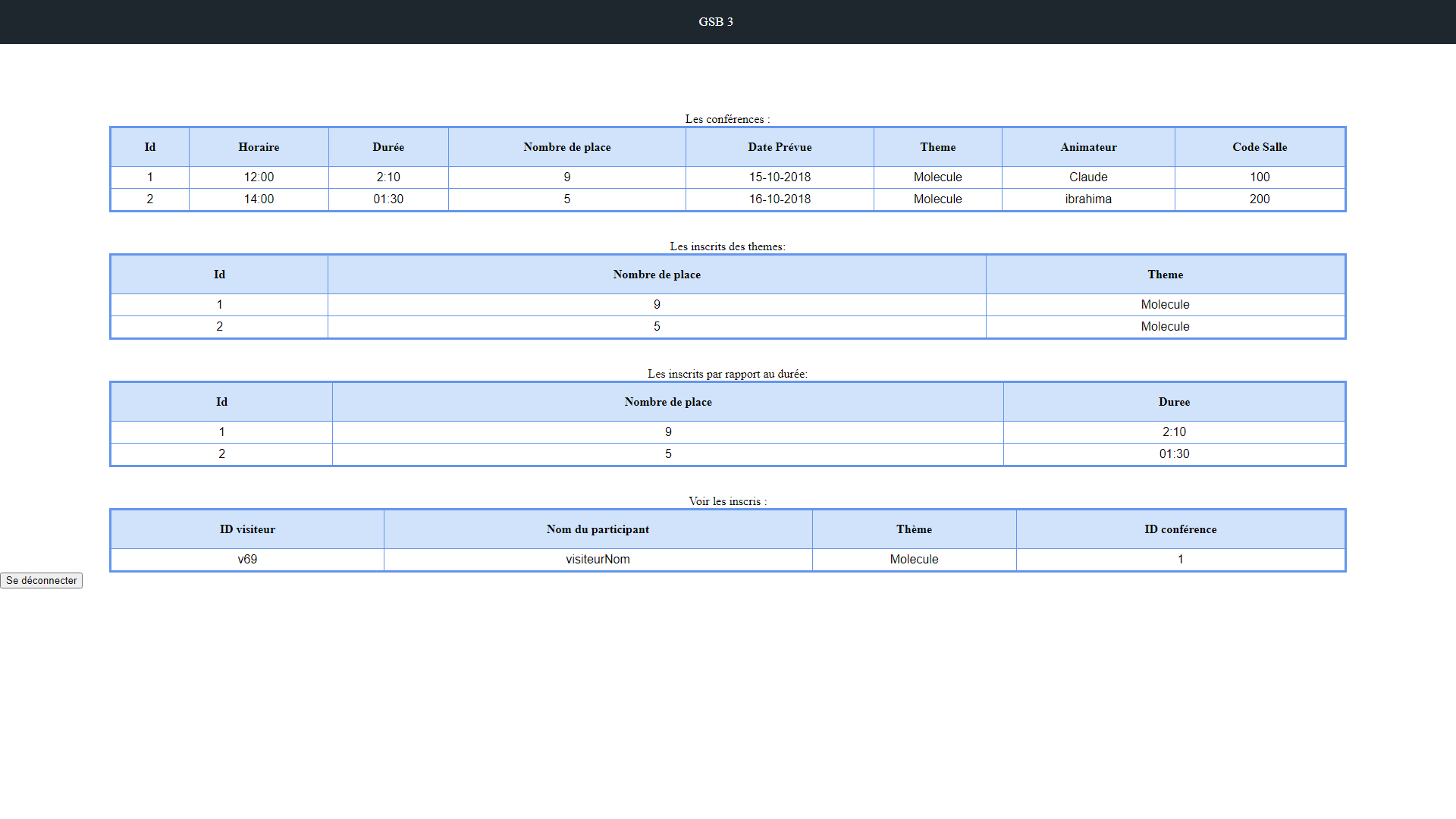Click the ID conférence column header
This screenshot has height=819, width=1456.
(1180, 529)
